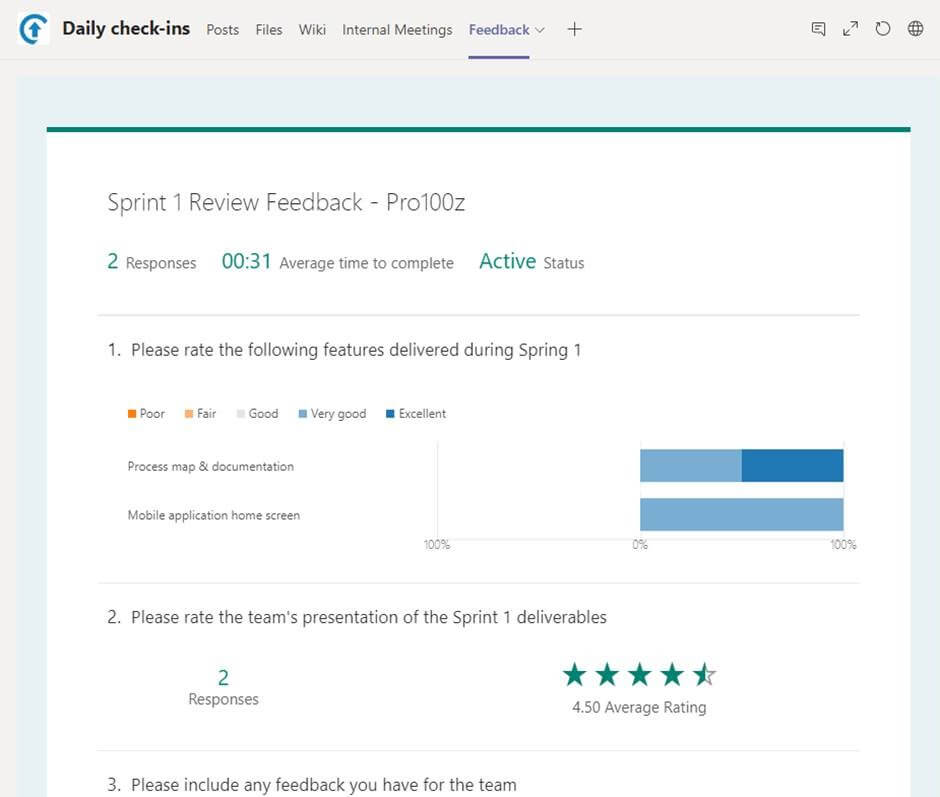Click the half-filled fifth rating star
This screenshot has height=797, width=940.
[x=704, y=675]
